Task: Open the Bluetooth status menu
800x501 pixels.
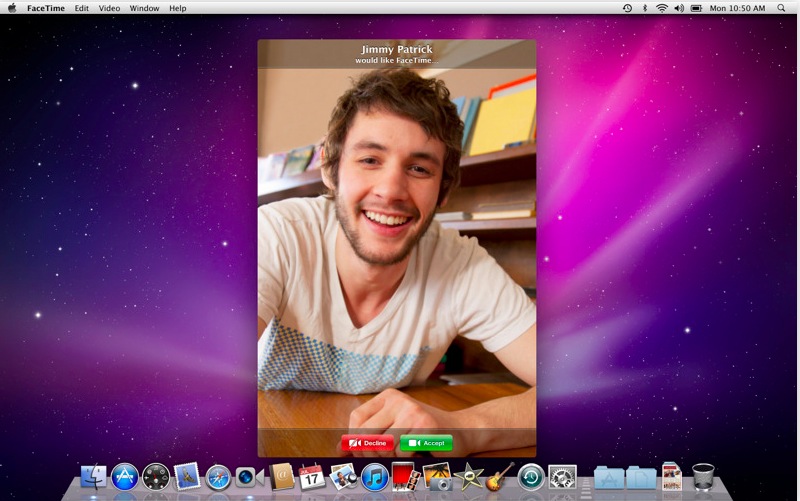Action: point(645,8)
